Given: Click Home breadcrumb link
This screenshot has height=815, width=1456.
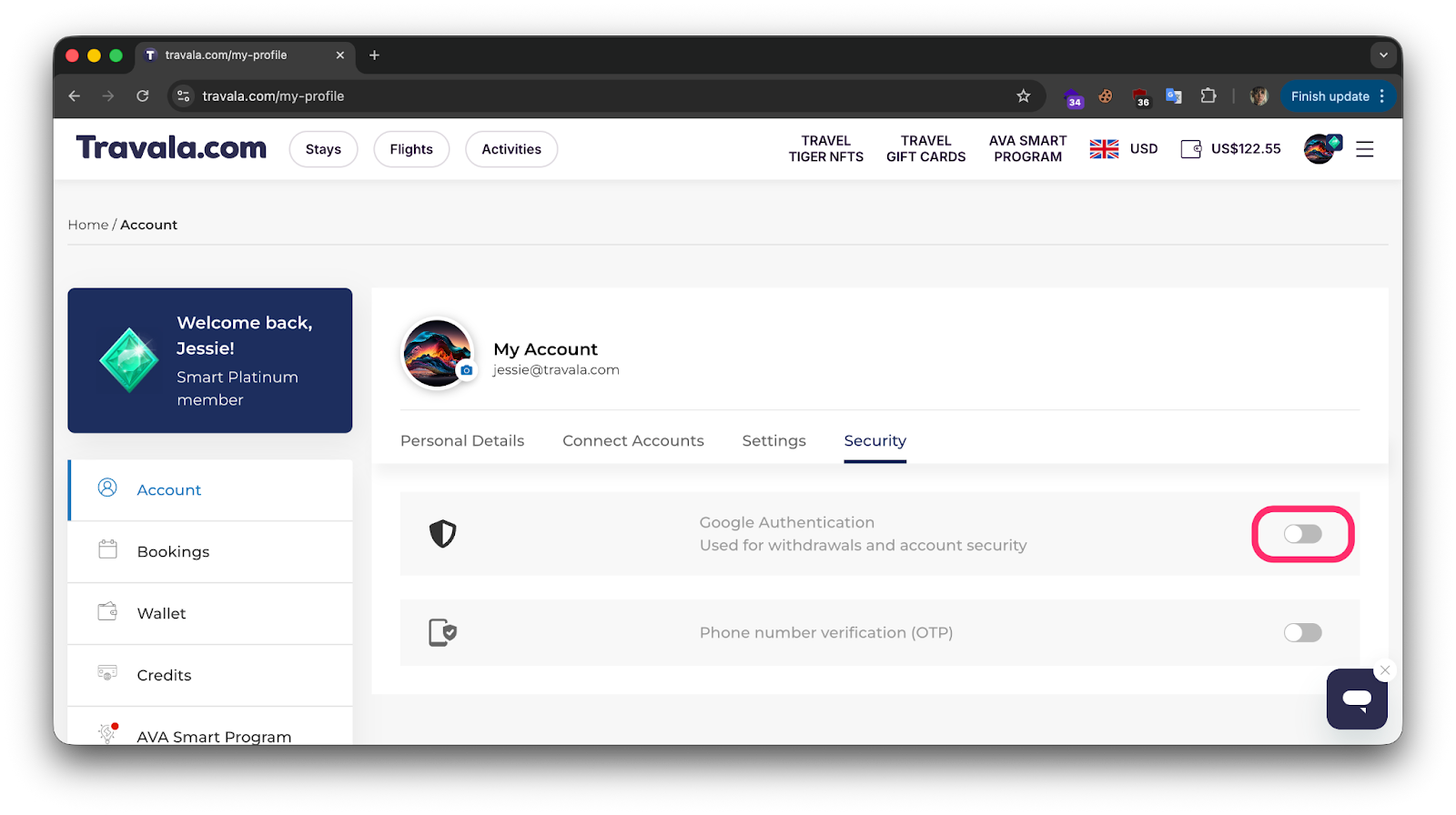Looking at the screenshot, I should coord(88,225).
